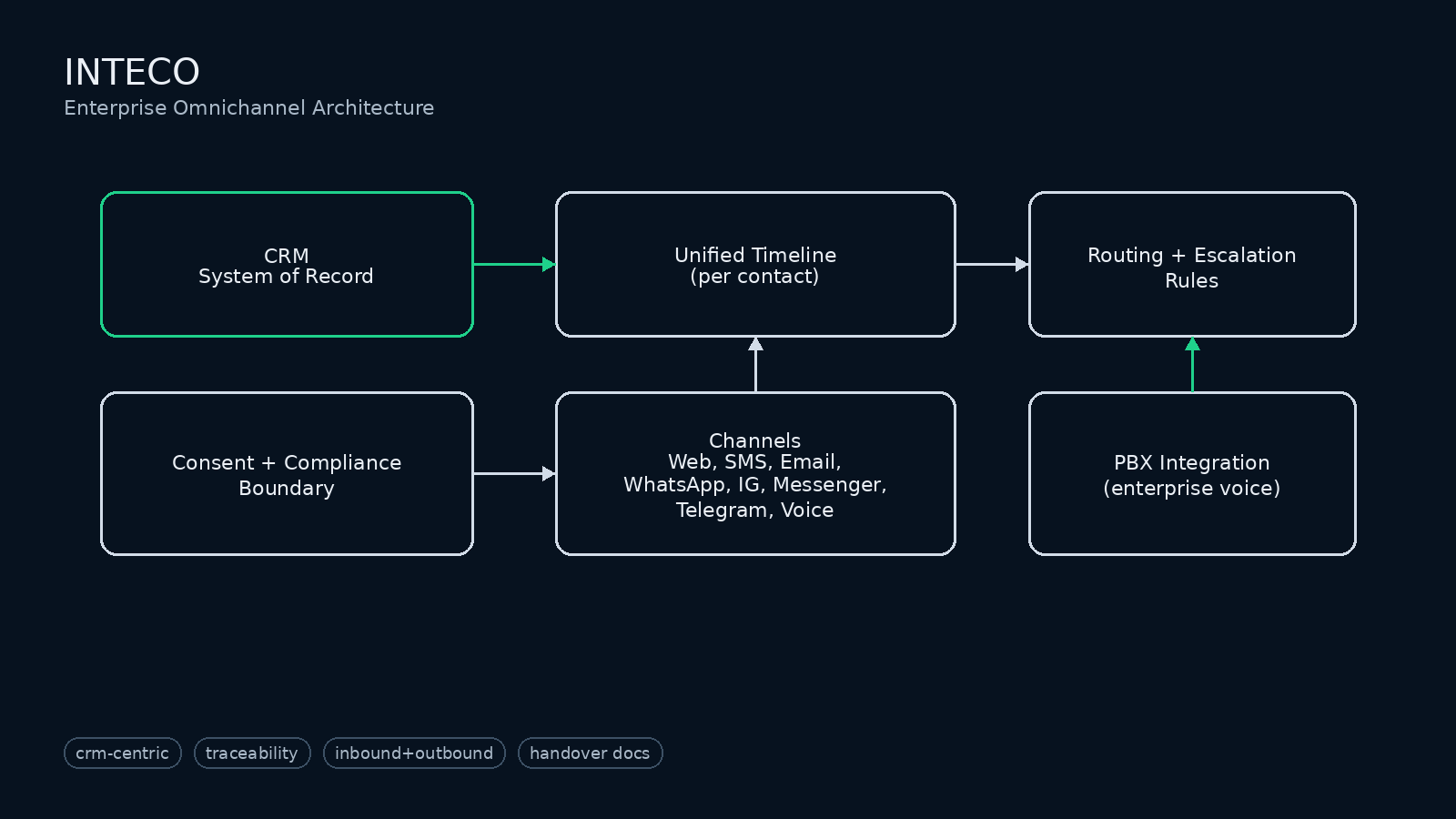Select the 'WhatsApp, IG, Messenger,' text line
This screenshot has height=819, width=1456.
pyautogui.click(x=755, y=485)
